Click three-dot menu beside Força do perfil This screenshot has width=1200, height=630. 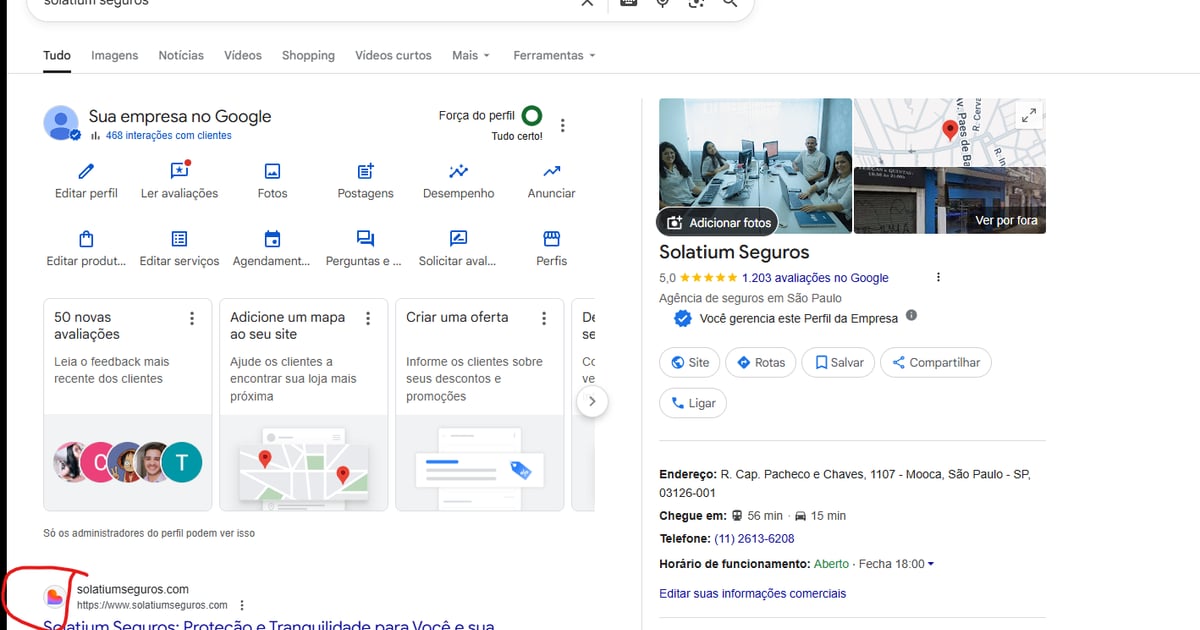click(x=563, y=126)
